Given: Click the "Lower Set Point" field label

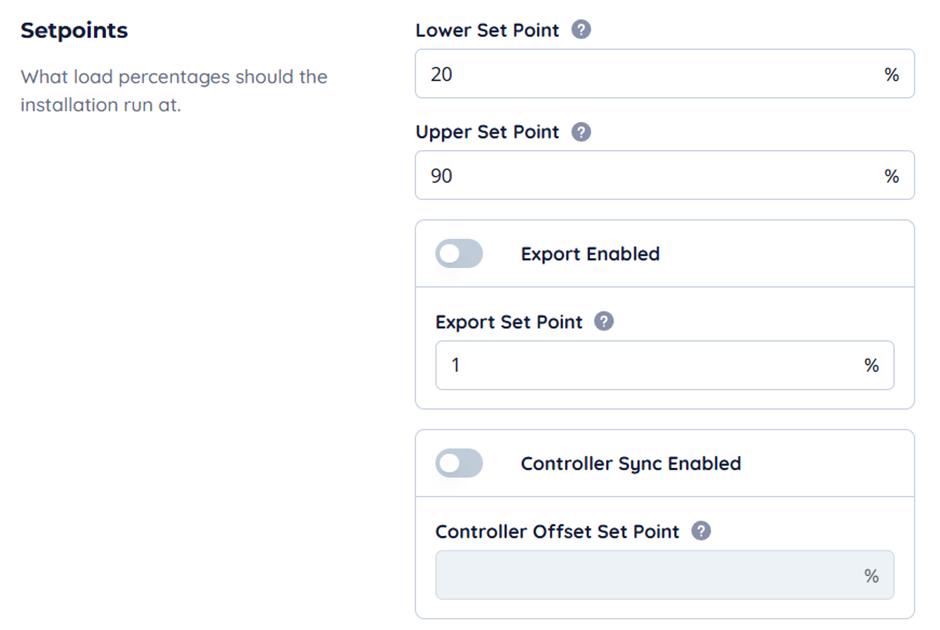Looking at the screenshot, I should pos(487,30).
